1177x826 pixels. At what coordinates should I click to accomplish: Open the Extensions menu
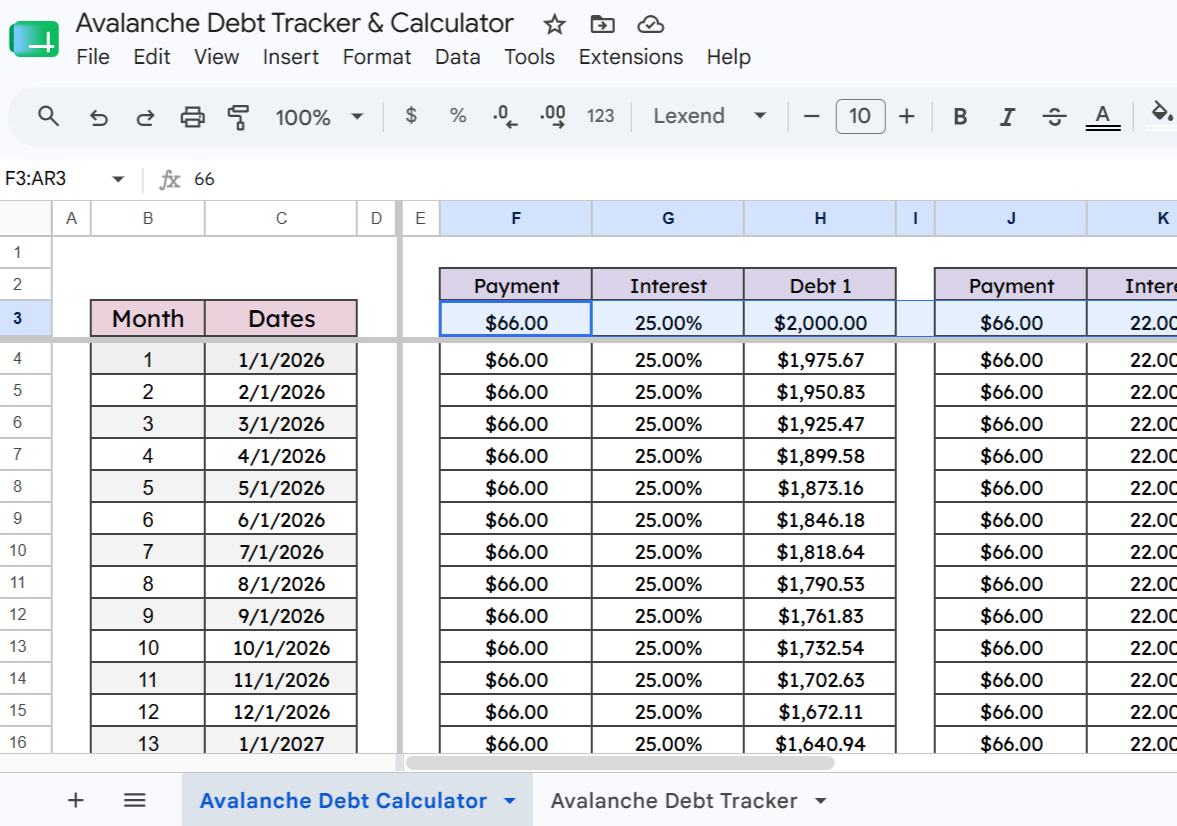coord(631,57)
